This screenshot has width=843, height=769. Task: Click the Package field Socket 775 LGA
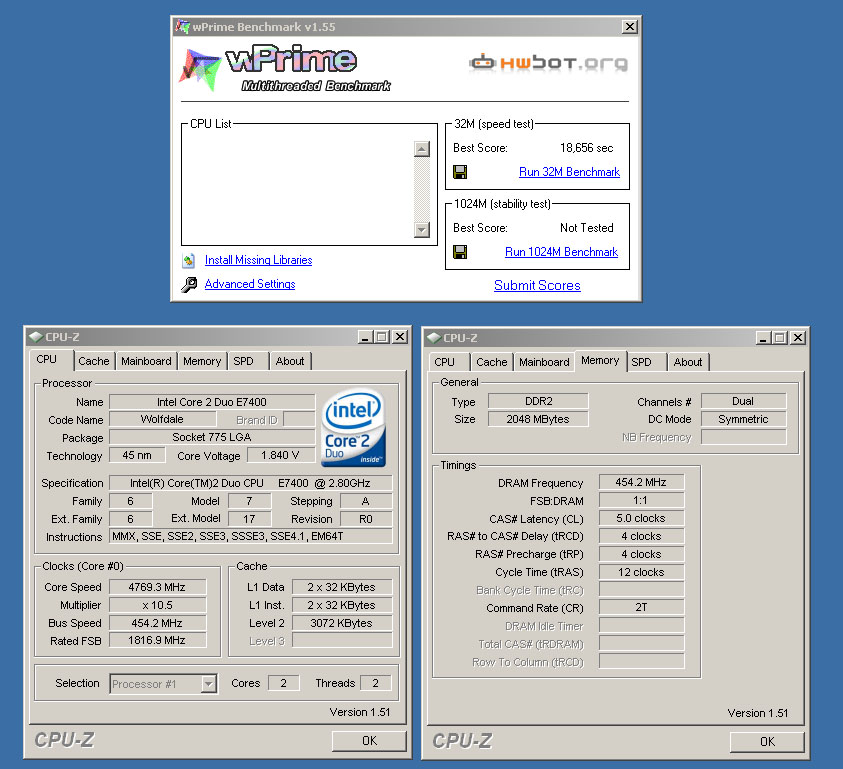(212, 437)
